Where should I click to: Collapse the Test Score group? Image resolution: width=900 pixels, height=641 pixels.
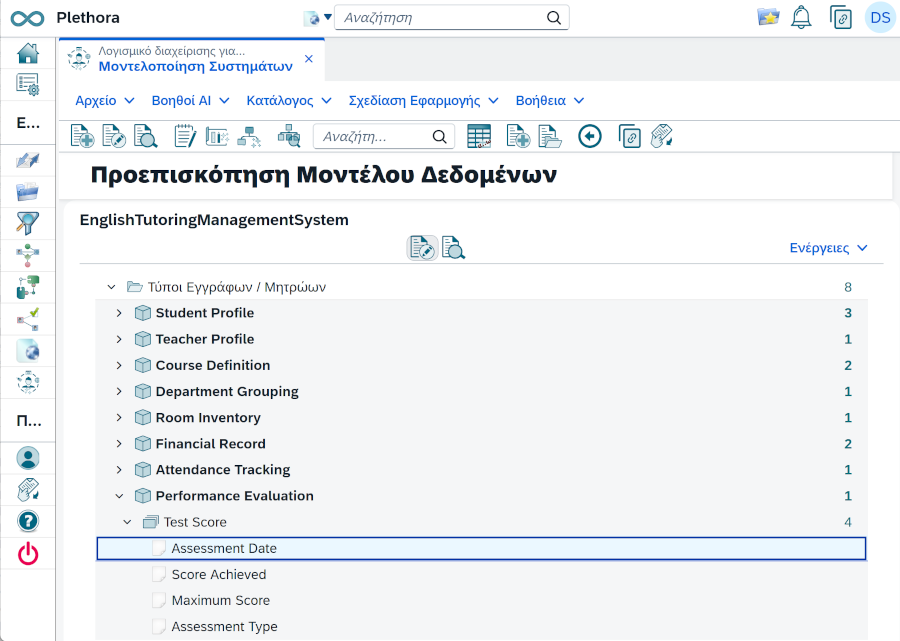127,522
